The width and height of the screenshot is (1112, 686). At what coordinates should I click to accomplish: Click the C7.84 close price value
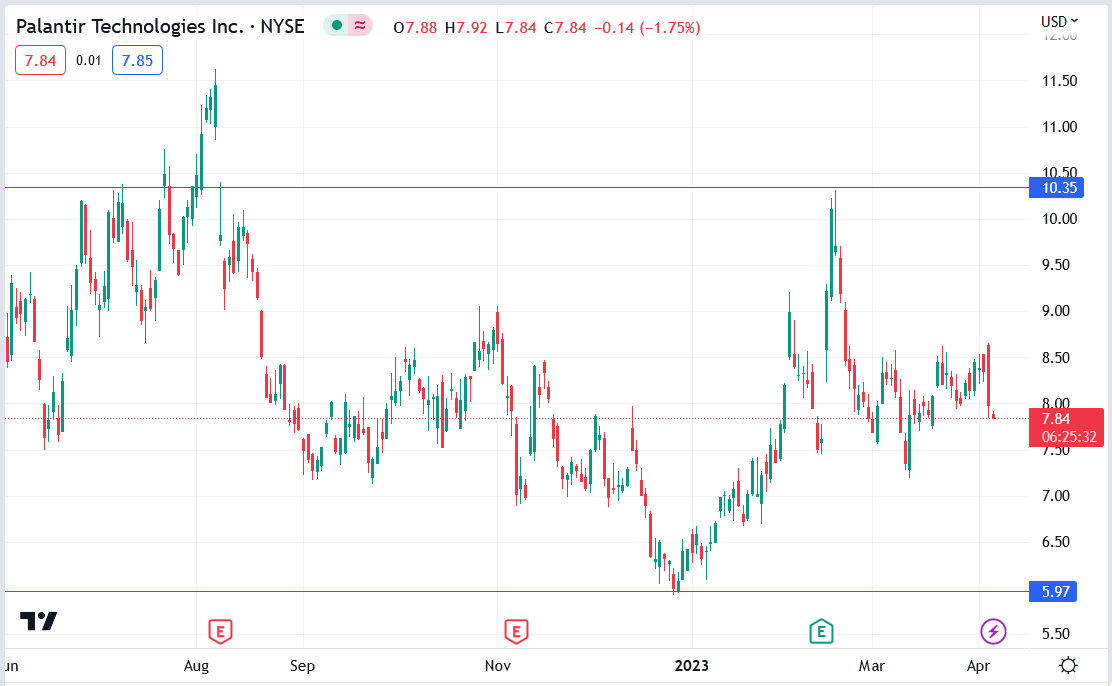click(x=565, y=28)
